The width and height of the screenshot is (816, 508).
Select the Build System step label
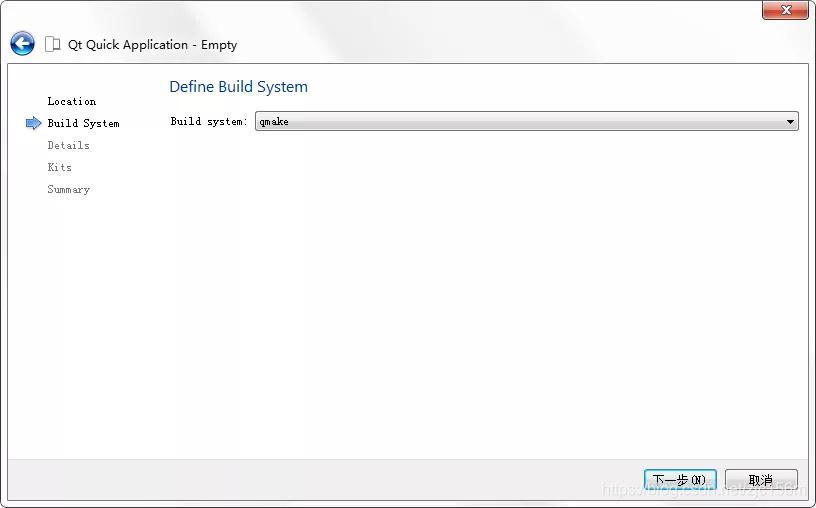(x=83, y=123)
